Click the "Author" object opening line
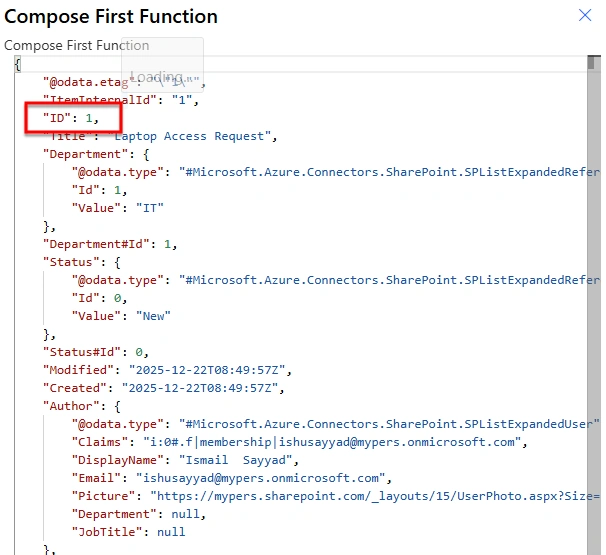The height and width of the screenshot is (555, 606). [x=82, y=406]
